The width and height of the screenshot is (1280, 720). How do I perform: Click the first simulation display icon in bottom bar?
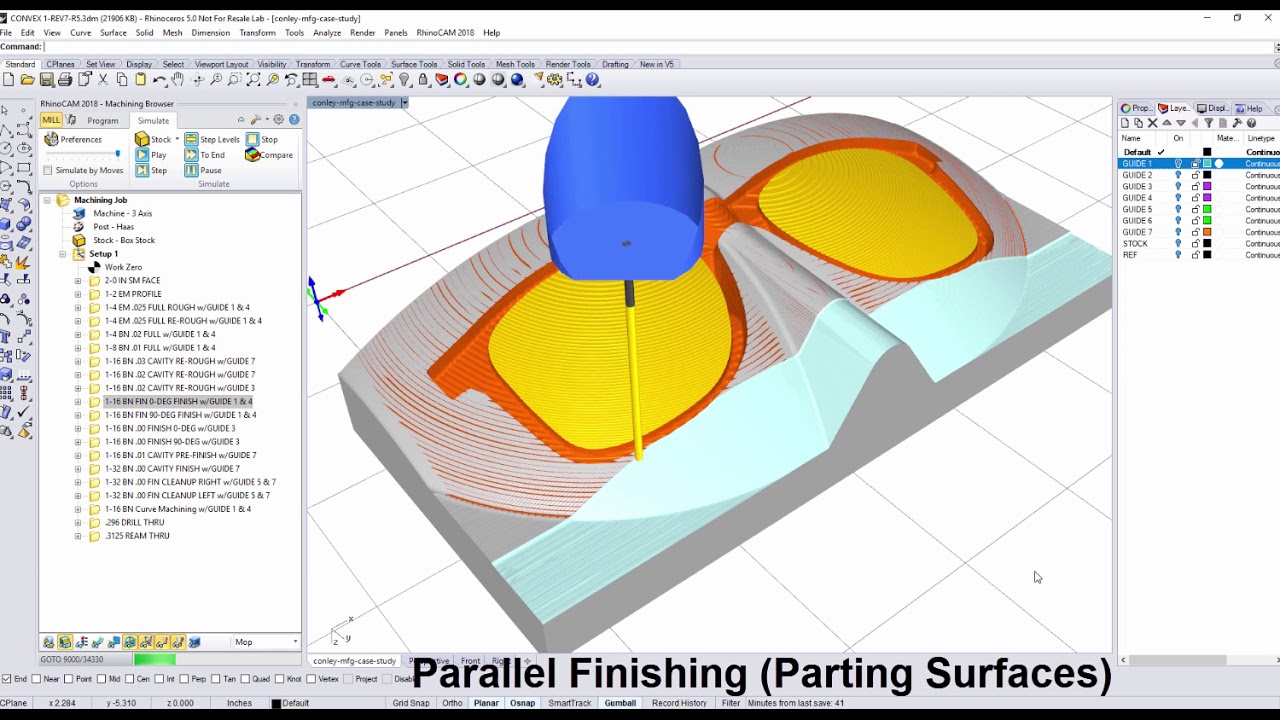48,642
